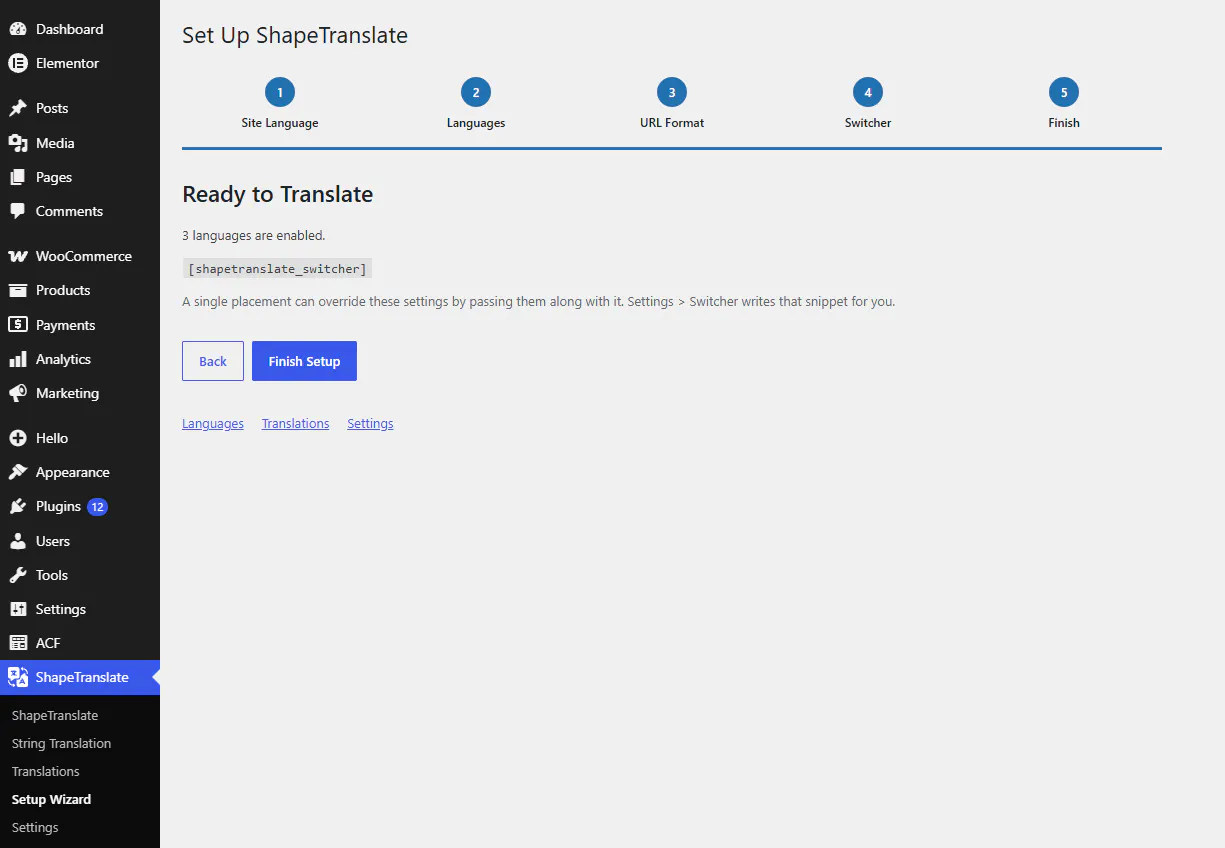Click the ACF fields icon
Image resolution: width=1225 pixels, height=848 pixels.
pyautogui.click(x=18, y=643)
